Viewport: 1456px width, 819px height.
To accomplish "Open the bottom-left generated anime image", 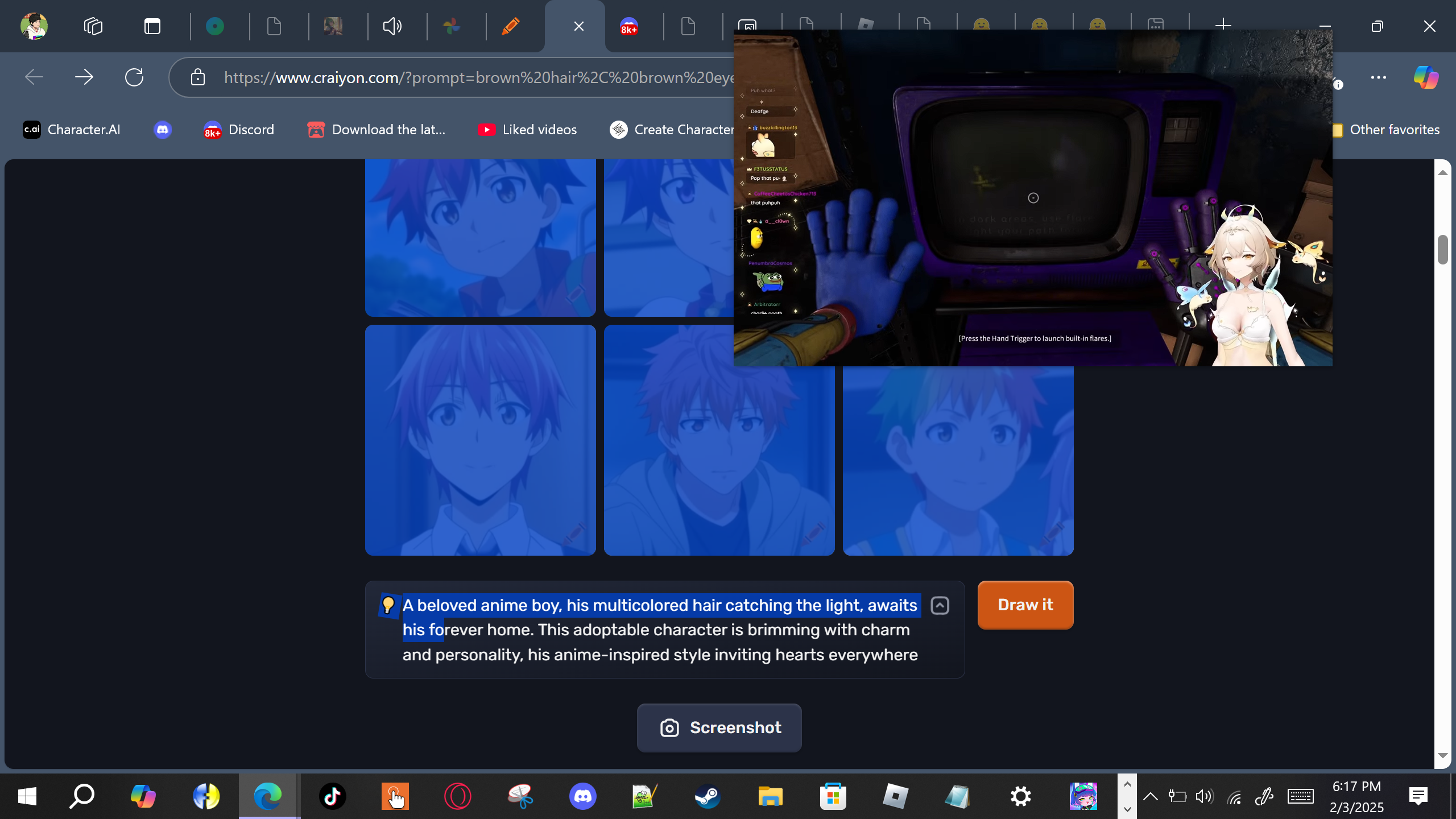I will click(481, 440).
